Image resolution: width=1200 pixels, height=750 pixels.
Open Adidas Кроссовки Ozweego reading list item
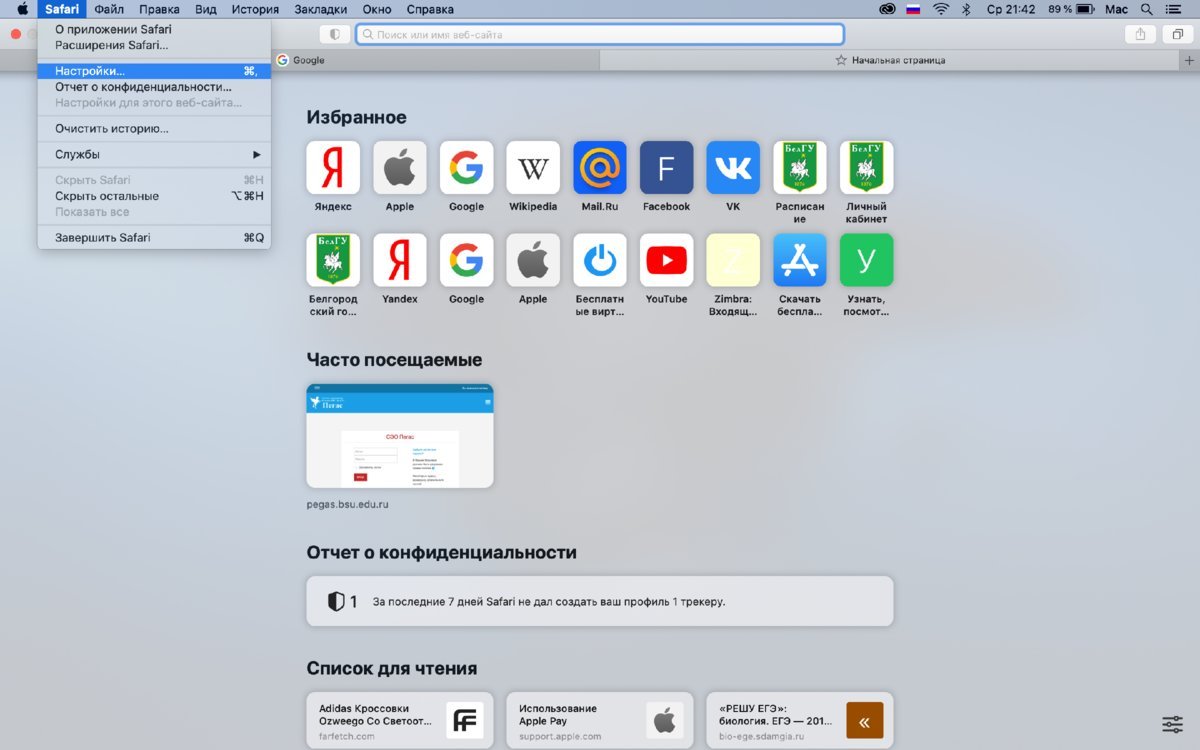pyautogui.click(x=400, y=720)
